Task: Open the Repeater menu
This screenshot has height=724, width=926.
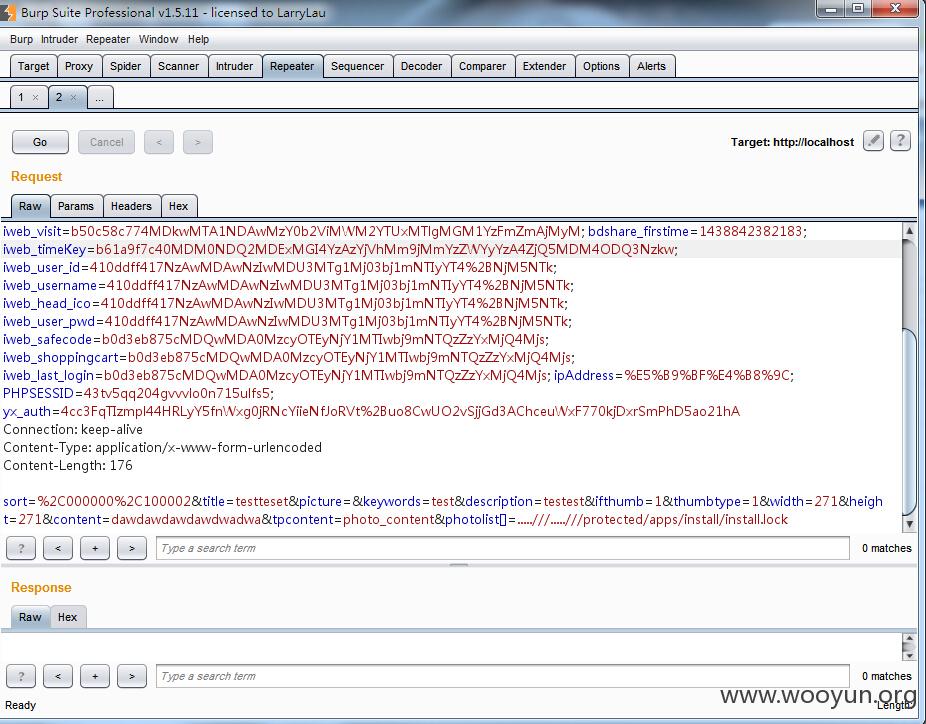Action: [x=107, y=39]
